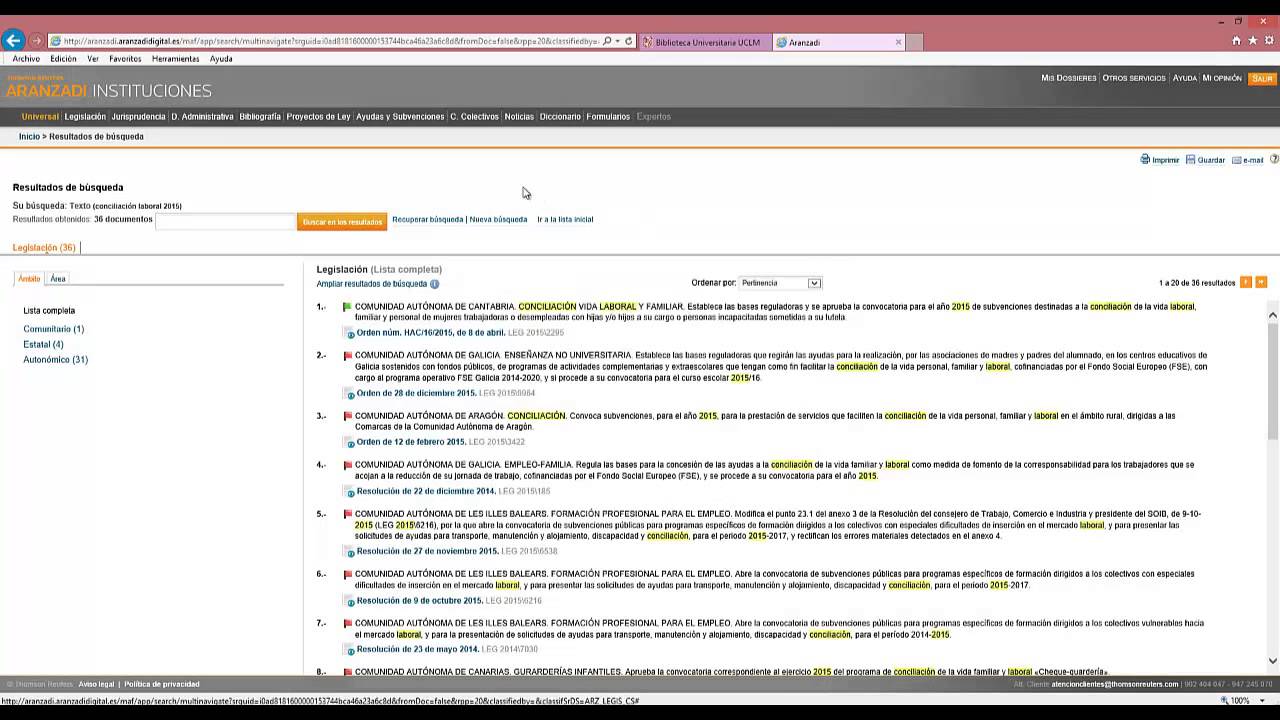This screenshot has height=720, width=1280.
Task: Open Mis Dossieres link
Action: tap(1069, 78)
